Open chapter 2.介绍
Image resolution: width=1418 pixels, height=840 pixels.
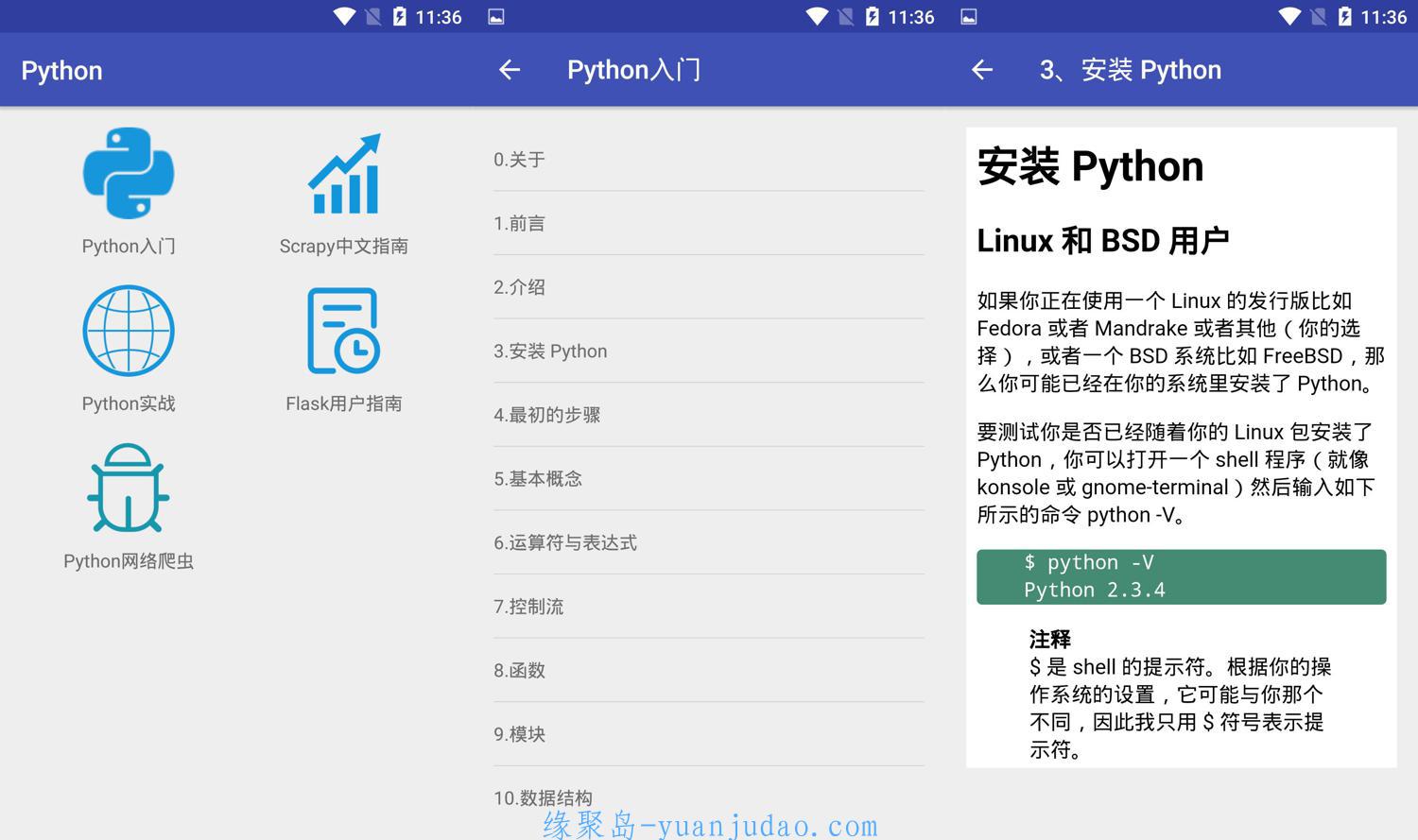[709, 287]
